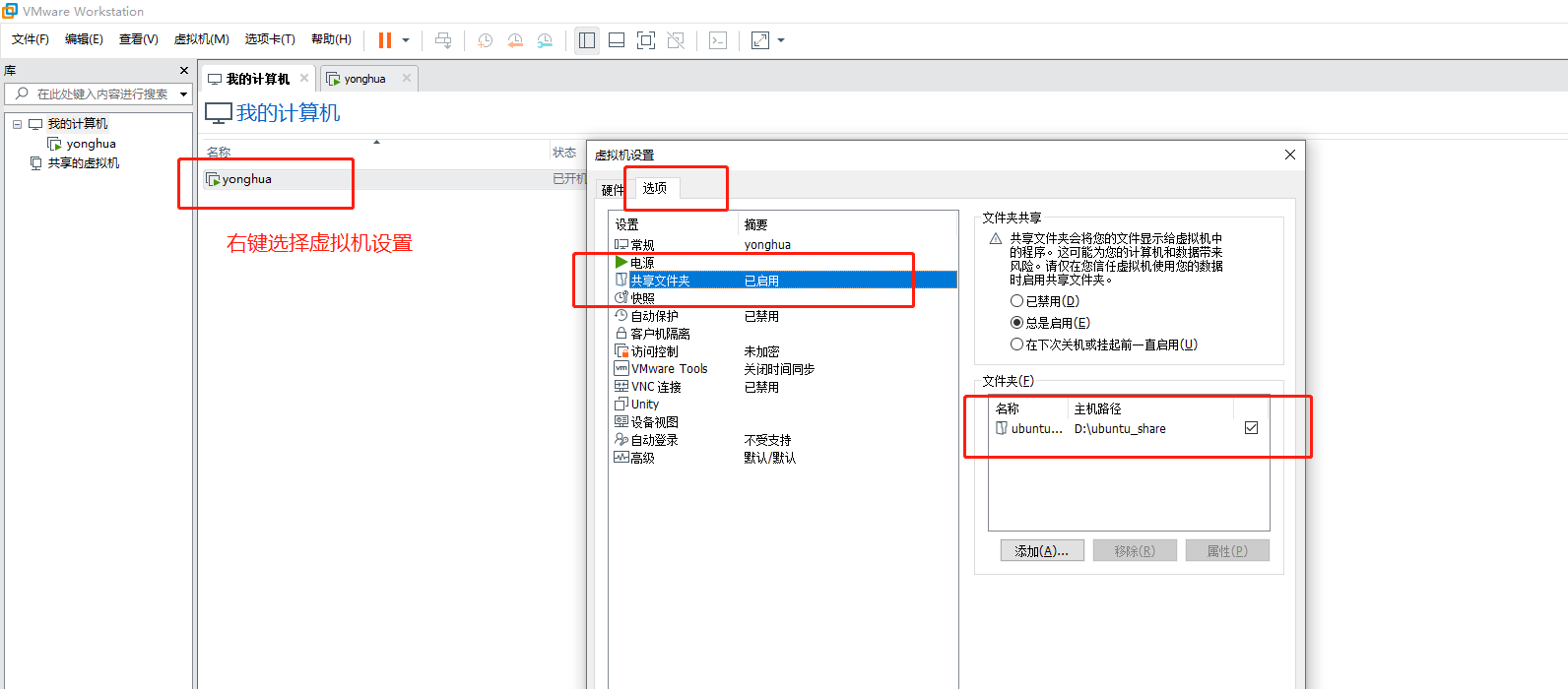
Task: Select the 已禁用(D) radio button
Action: tap(1017, 301)
